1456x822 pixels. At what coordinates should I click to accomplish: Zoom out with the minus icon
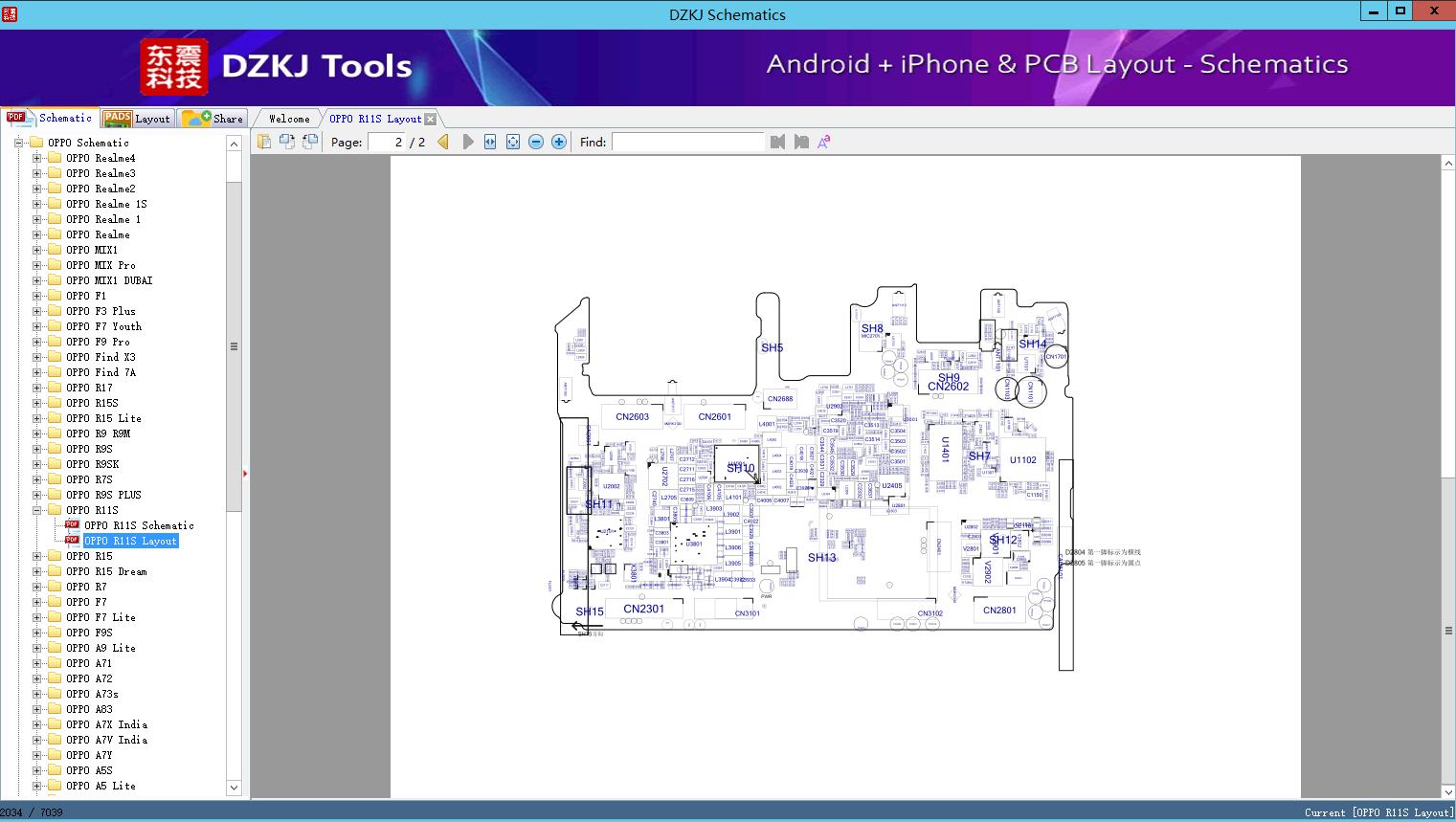(x=536, y=142)
